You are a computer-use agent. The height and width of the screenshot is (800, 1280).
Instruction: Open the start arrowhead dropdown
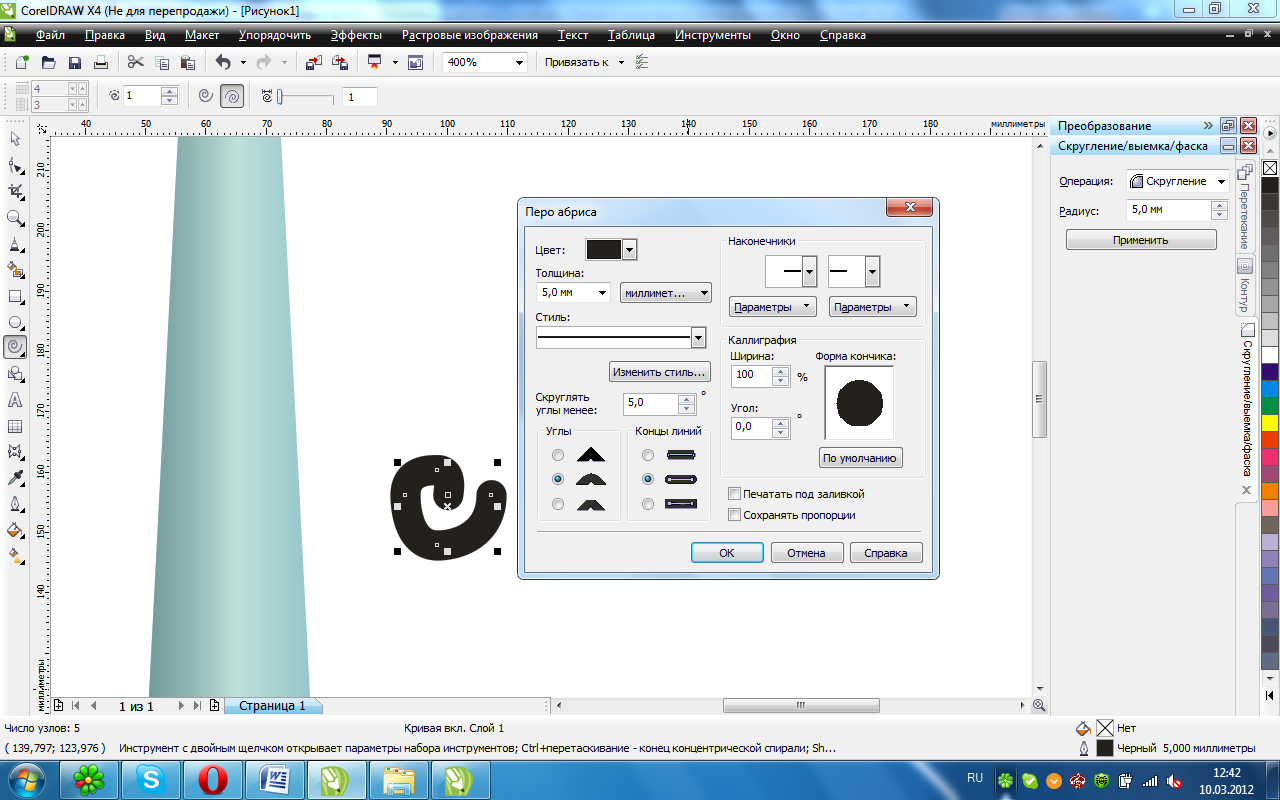809,271
